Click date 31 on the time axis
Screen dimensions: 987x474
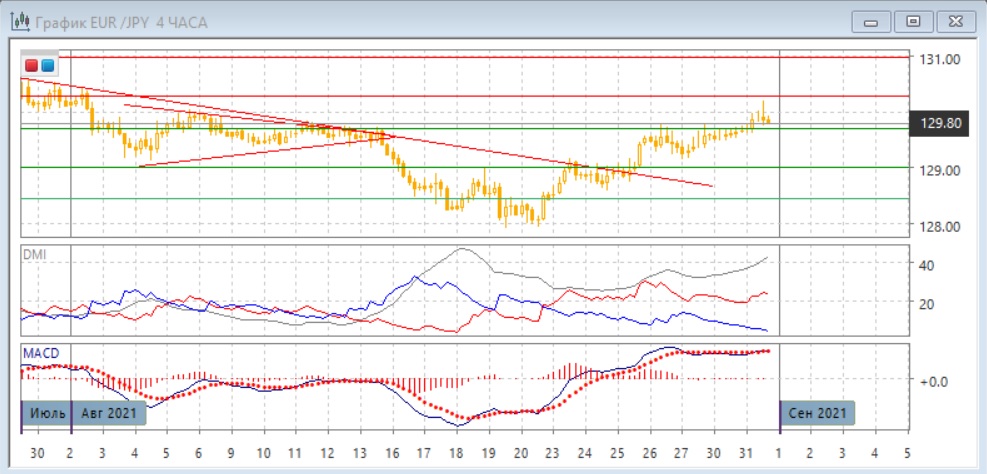point(747,451)
